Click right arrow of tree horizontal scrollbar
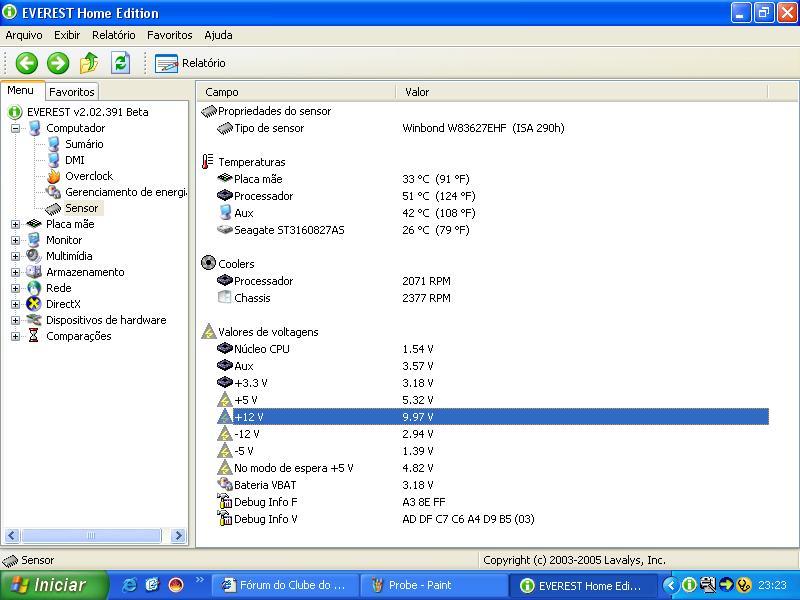This screenshot has height=600, width=800. (x=178, y=535)
